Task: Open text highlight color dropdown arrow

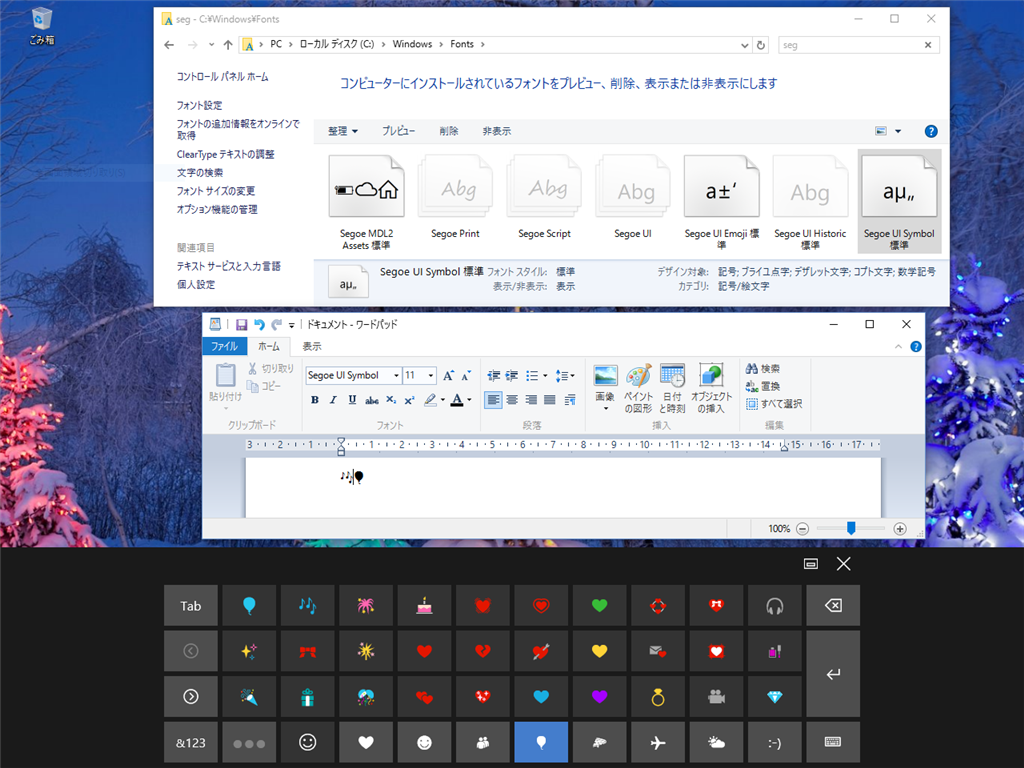Action: [443, 400]
